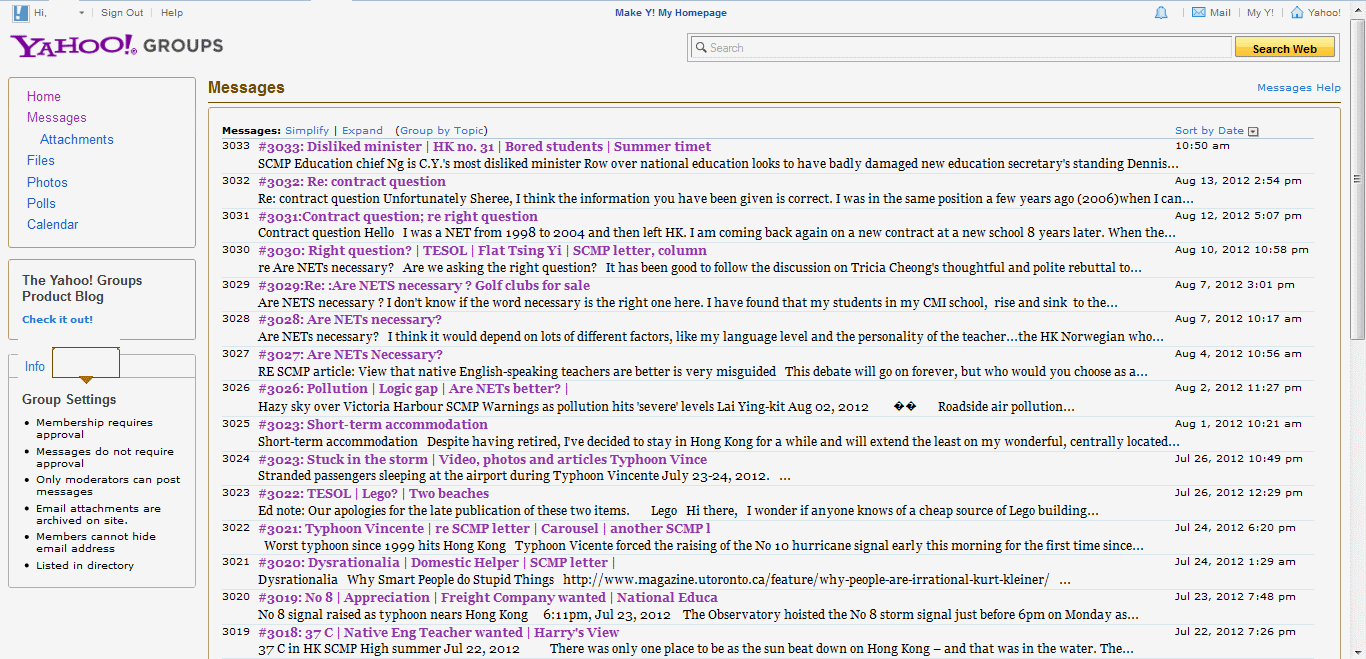Switch to the Info tab
Screen dimensions: 1366x659
click(34, 366)
